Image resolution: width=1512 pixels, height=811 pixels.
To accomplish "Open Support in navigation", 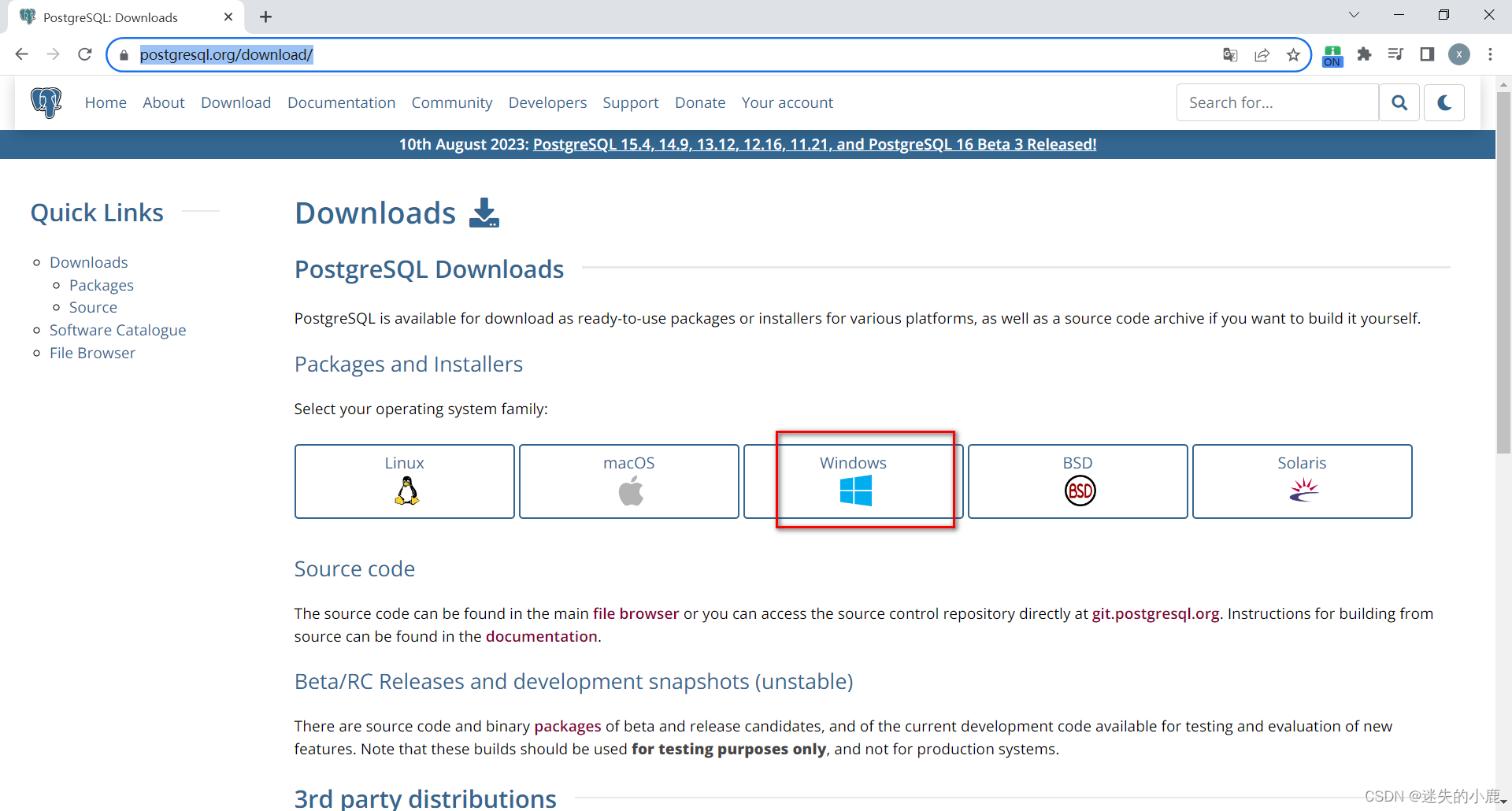I will tap(631, 102).
